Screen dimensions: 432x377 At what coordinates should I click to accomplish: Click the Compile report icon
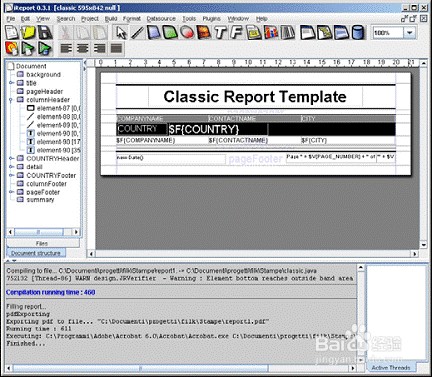(x=12, y=49)
